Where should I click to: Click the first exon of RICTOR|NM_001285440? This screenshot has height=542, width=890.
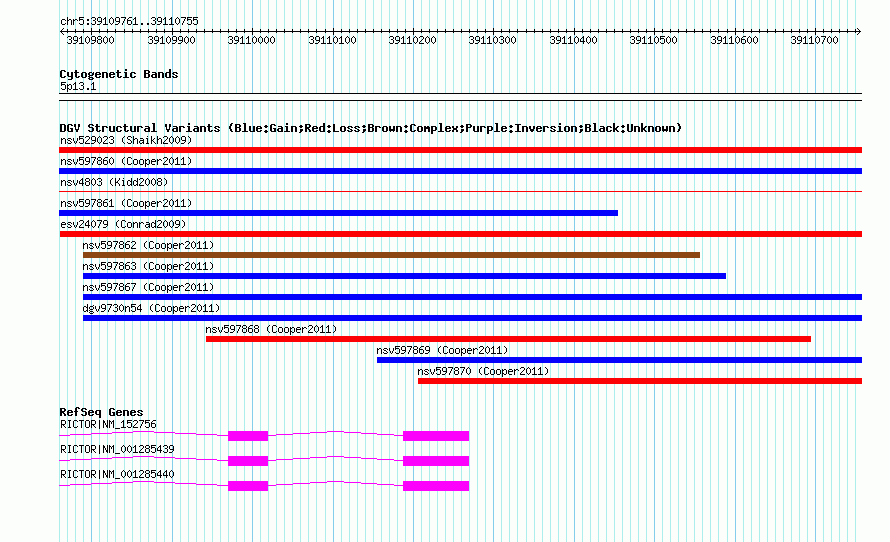pyautogui.click(x=248, y=486)
